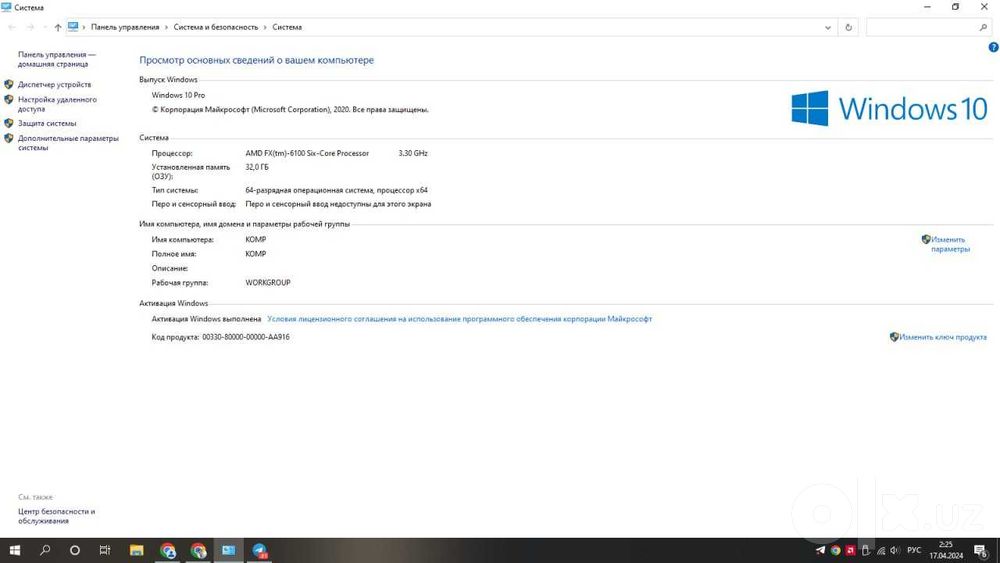Open advanced system parameters link

point(68,143)
